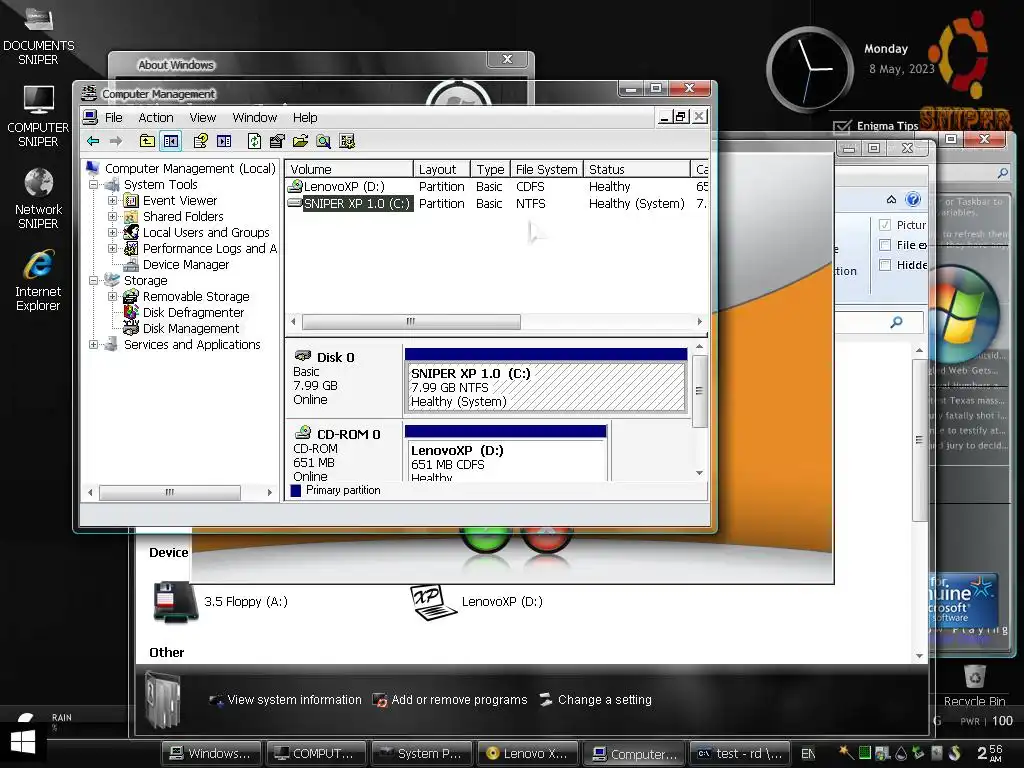Open the File menu
Screen dimensions: 1024x768
tap(114, 118)
